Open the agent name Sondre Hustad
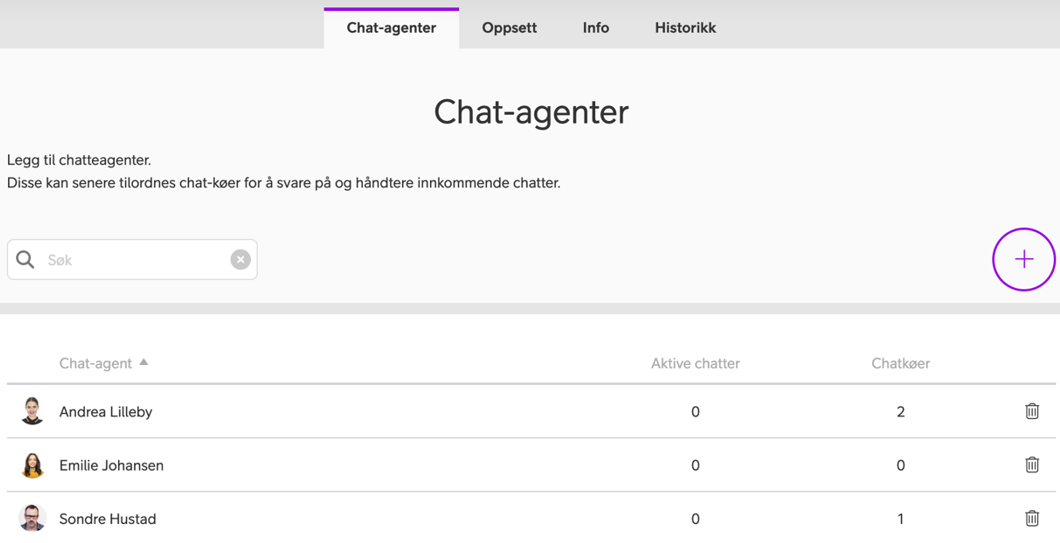This screenshot has height=543, width=1060. [107, 519]
